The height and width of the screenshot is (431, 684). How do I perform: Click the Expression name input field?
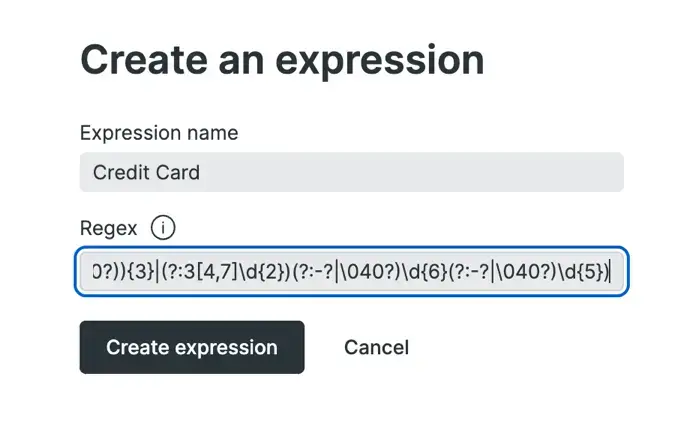coord(351,172)
